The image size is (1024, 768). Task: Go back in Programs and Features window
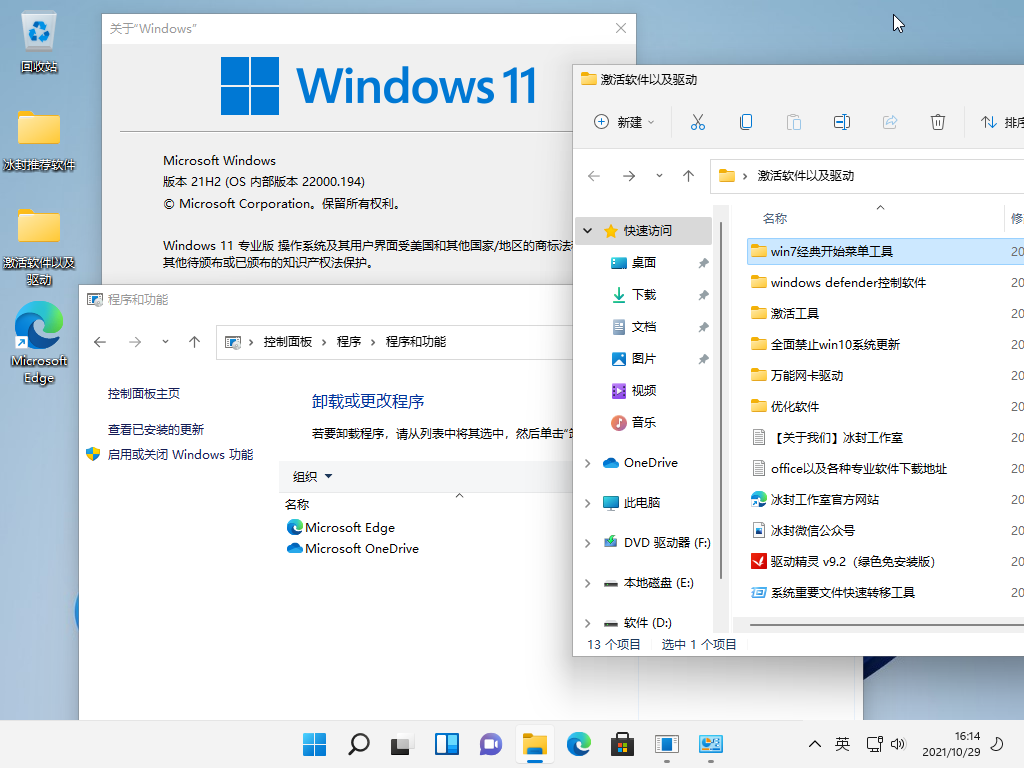pyautogui.click(x=100, y=342)
